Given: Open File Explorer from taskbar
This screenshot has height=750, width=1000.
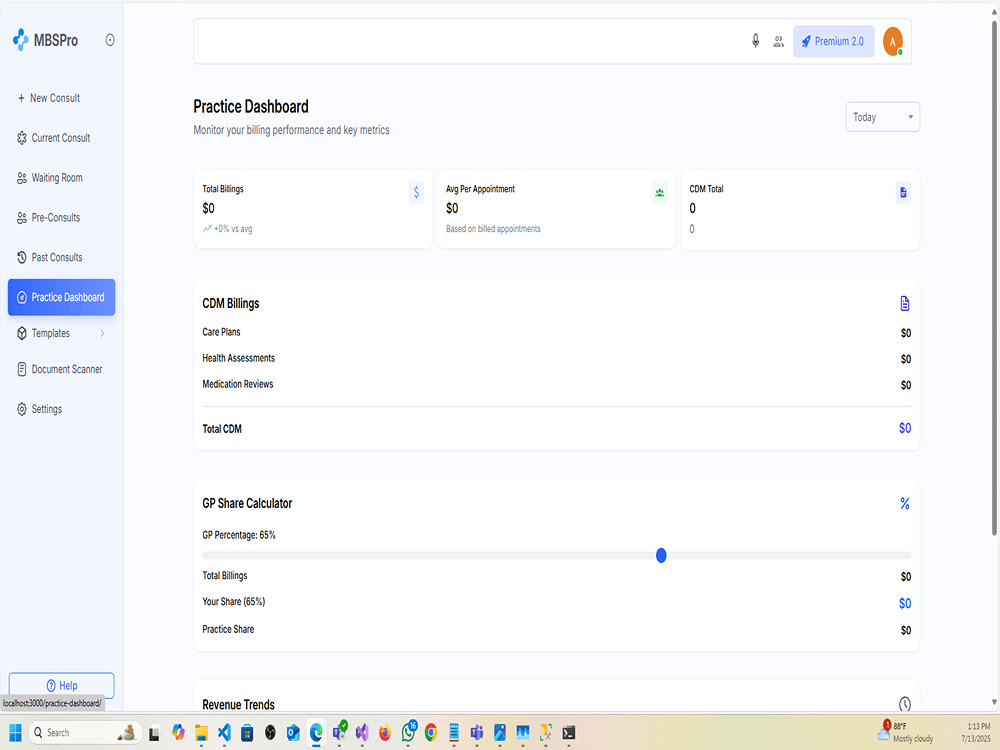Looking at the screenshot, I should [x=201, y=733].
